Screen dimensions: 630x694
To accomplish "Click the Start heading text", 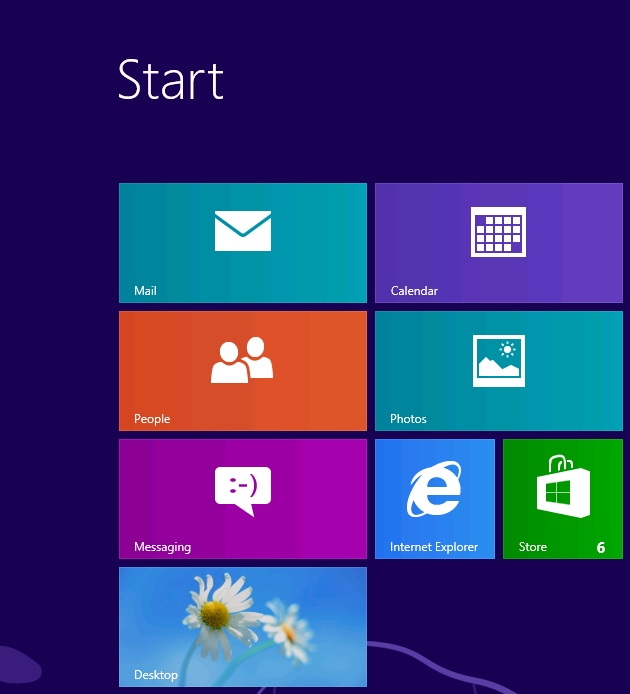I will pyautogui.click(x=171, y=81).
